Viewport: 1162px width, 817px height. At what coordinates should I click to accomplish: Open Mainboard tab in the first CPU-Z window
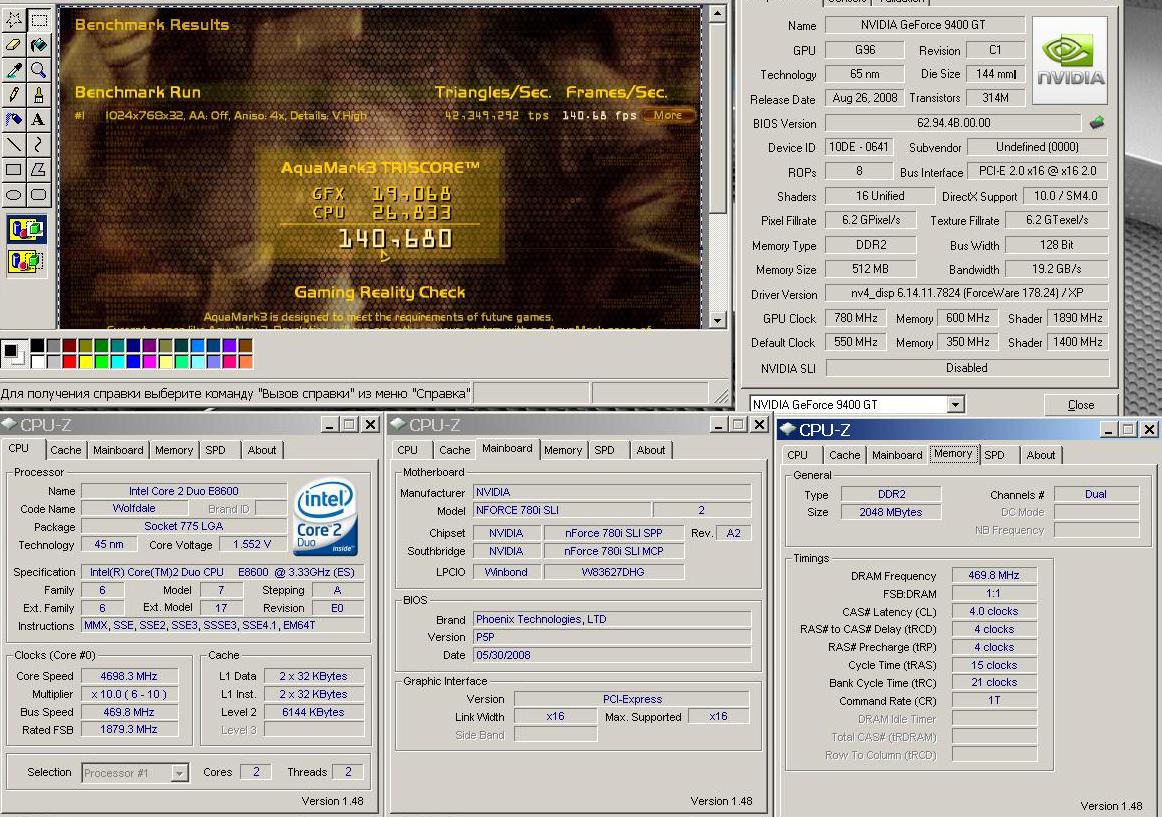[x=119, y=450]
